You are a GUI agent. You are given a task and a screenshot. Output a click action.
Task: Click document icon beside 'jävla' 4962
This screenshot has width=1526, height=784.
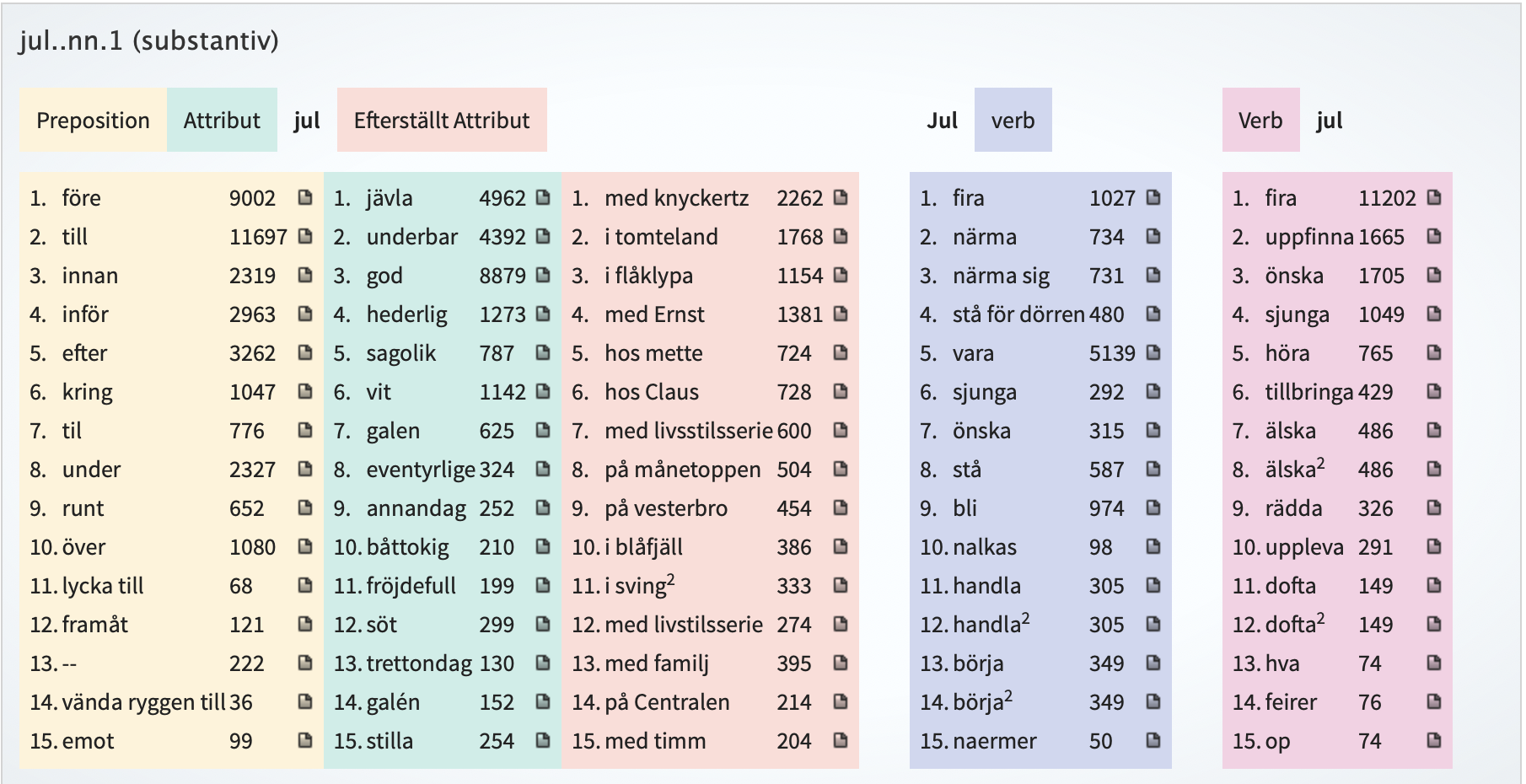pos(543,197)
